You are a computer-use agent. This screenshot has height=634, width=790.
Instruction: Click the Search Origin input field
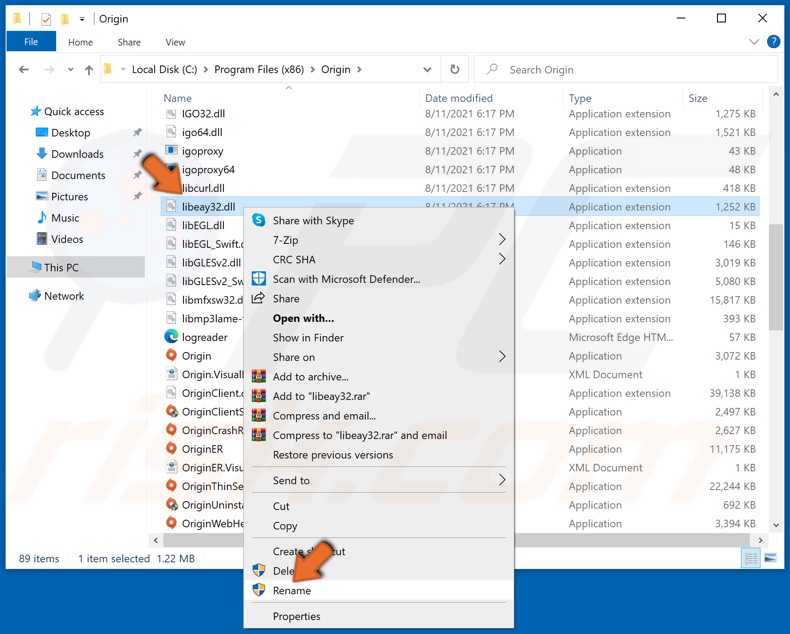(626, 70)
